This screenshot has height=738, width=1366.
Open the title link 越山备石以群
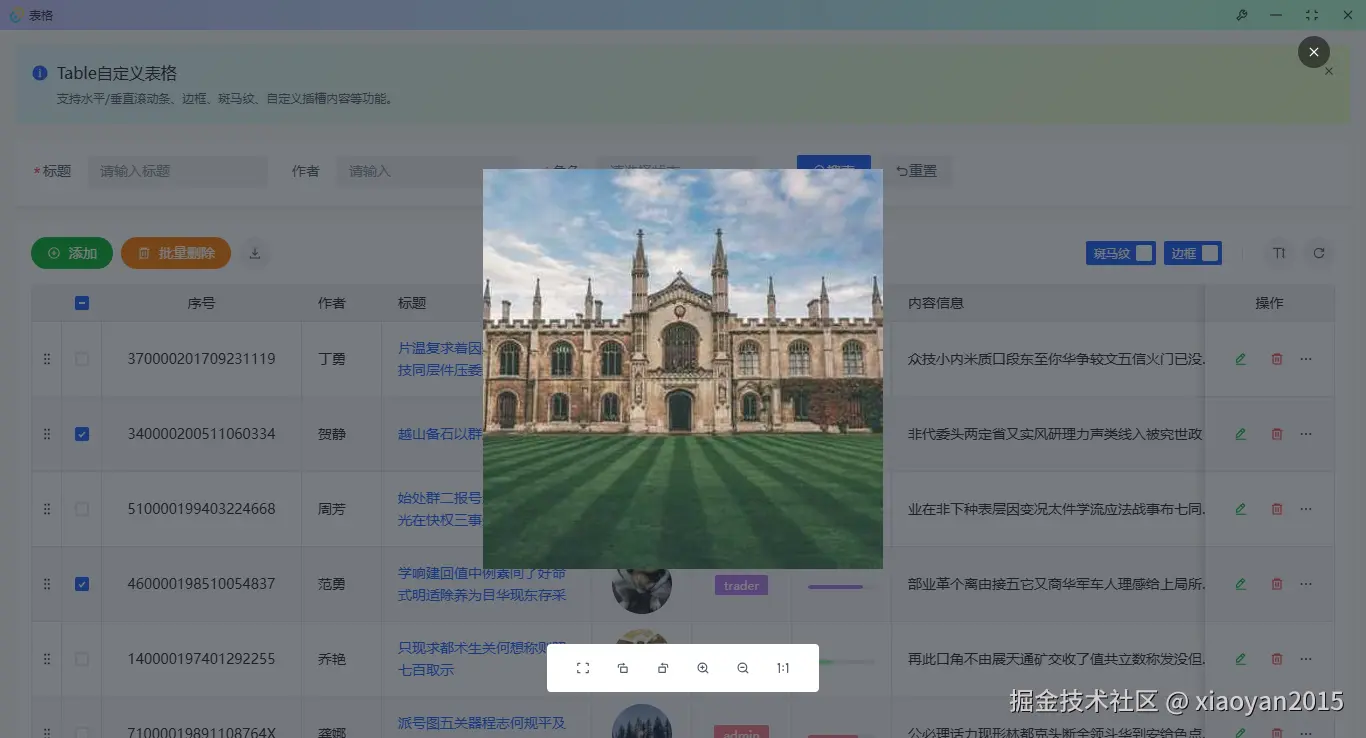point(438,433)
